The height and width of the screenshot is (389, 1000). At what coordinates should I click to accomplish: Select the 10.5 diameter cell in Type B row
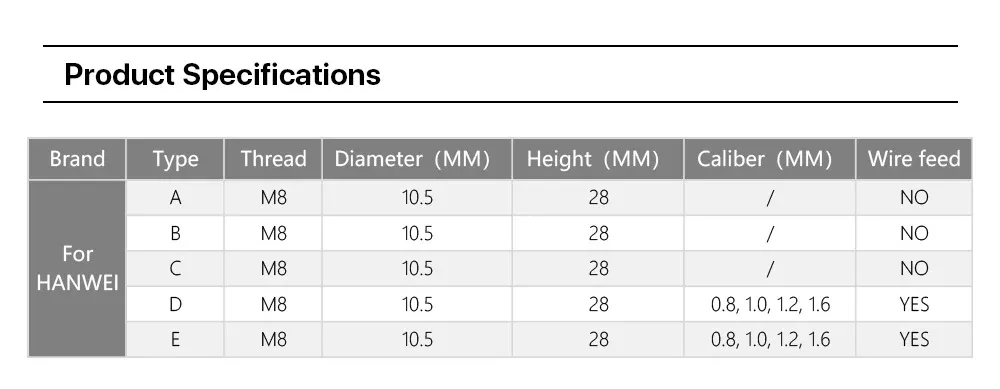417,233
